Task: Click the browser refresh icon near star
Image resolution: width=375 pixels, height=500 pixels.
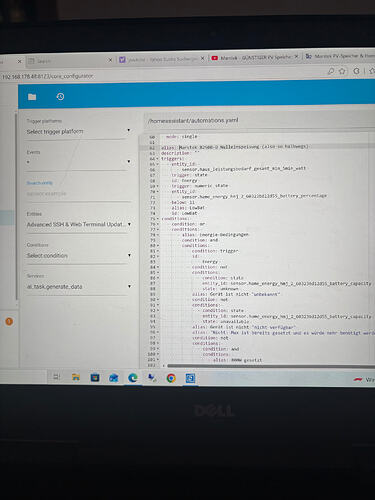Action: (356, 71)
